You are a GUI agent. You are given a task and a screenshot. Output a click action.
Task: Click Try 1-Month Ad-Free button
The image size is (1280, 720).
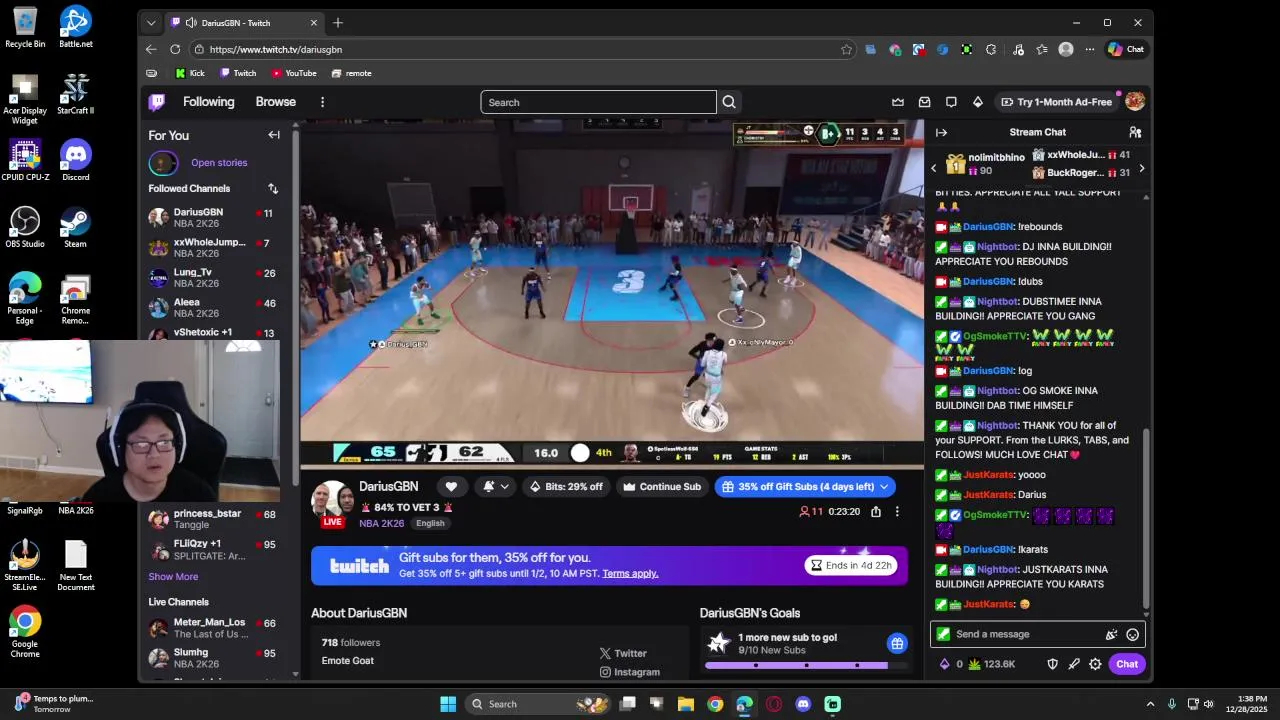(x=1055, y=102)
